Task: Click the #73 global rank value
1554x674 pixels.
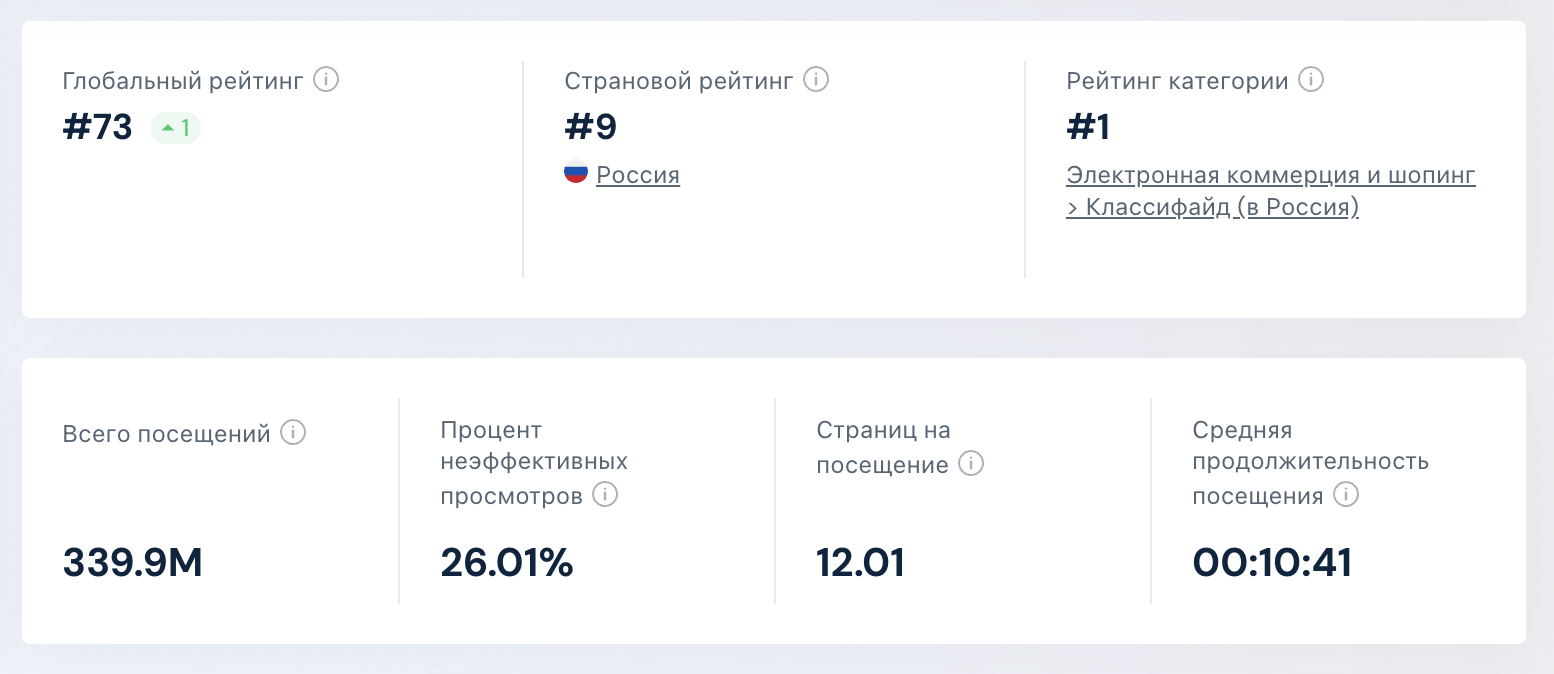Action: pyautogui.click(x=98, y=128)
